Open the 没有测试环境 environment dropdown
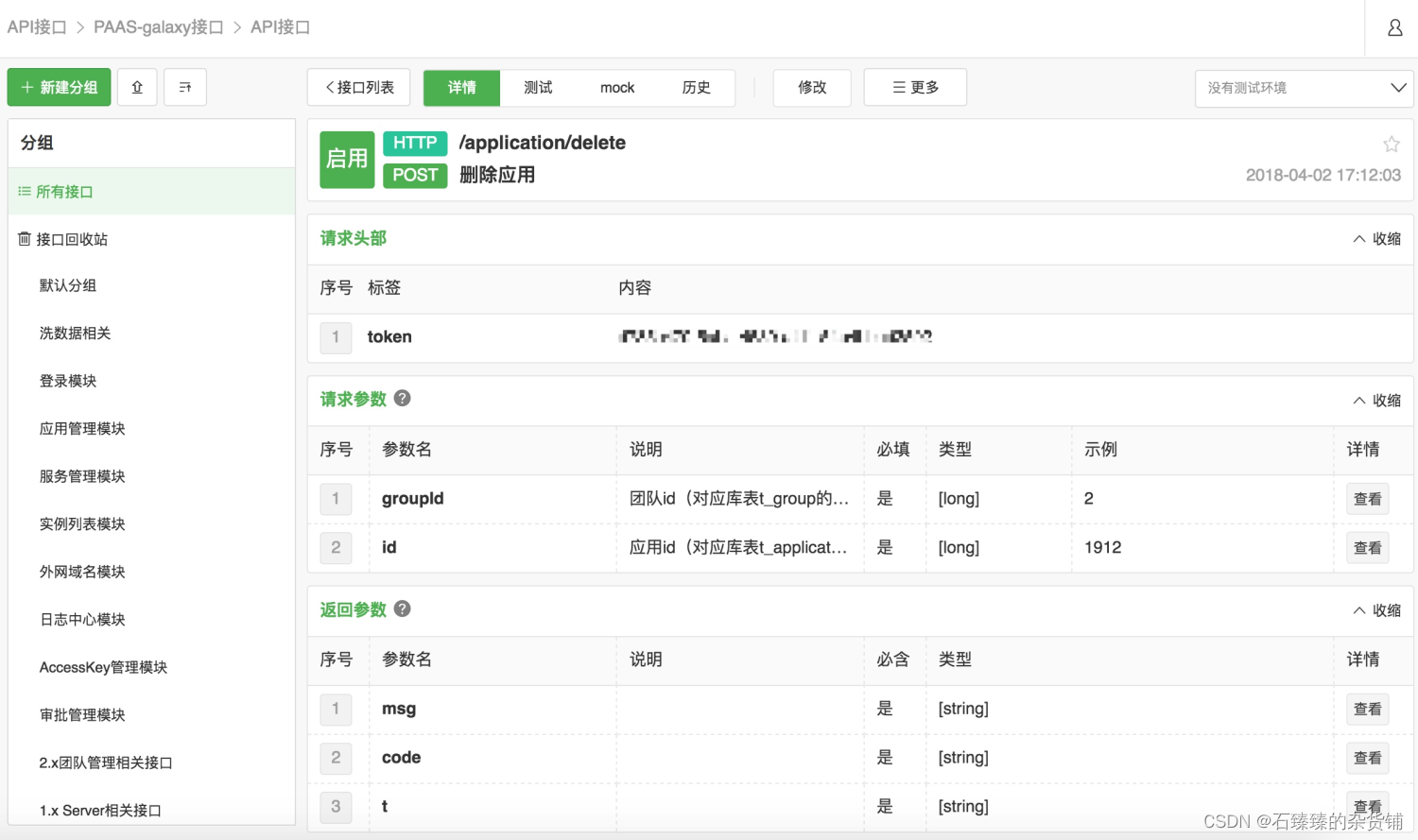Image resolution: width=1418 pixels, height=840 pixels. [x=1304, y=88]
